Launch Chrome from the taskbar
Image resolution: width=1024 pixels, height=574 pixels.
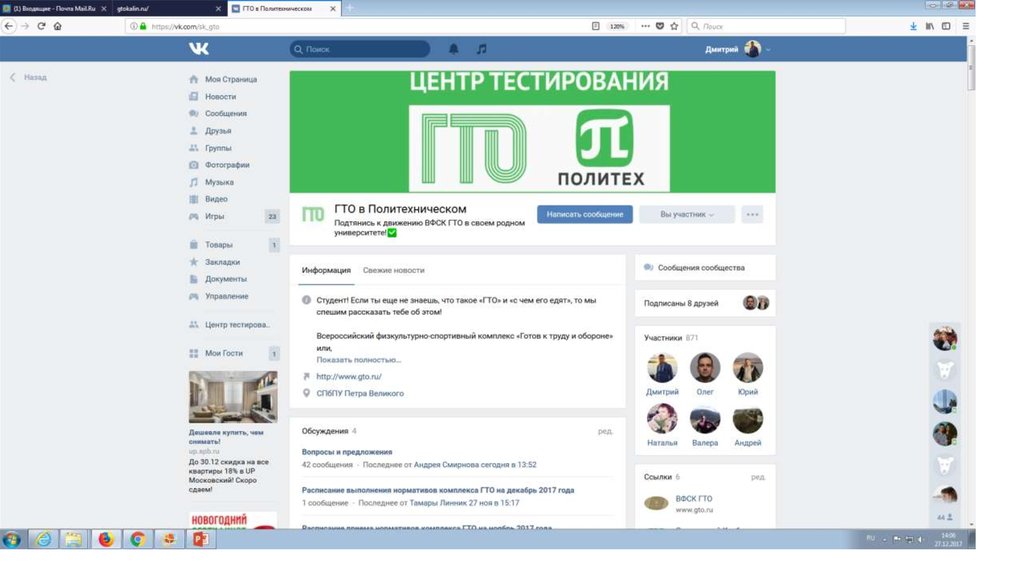tap(138, 539)
